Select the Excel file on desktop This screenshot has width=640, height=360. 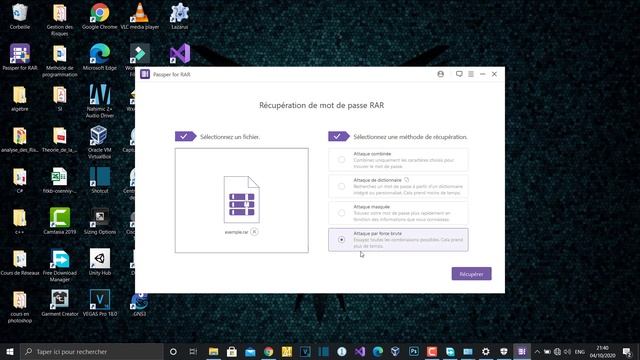(60, 180)
